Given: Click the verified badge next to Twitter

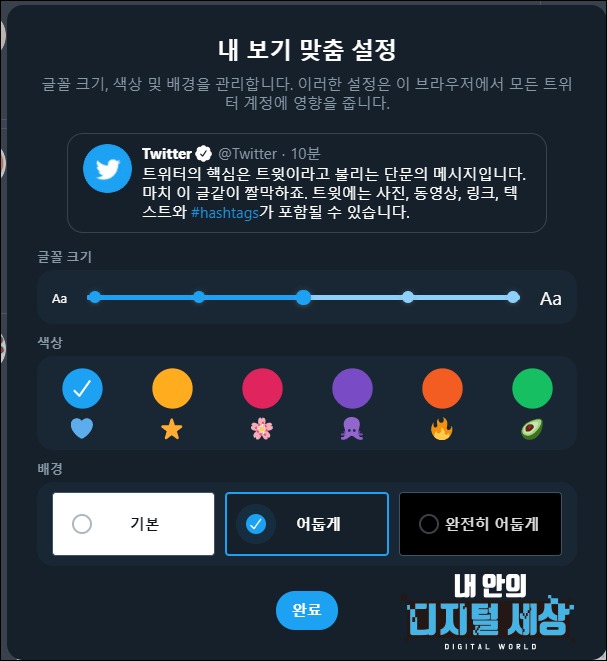Looking at the screenshot, I should 204,154.
